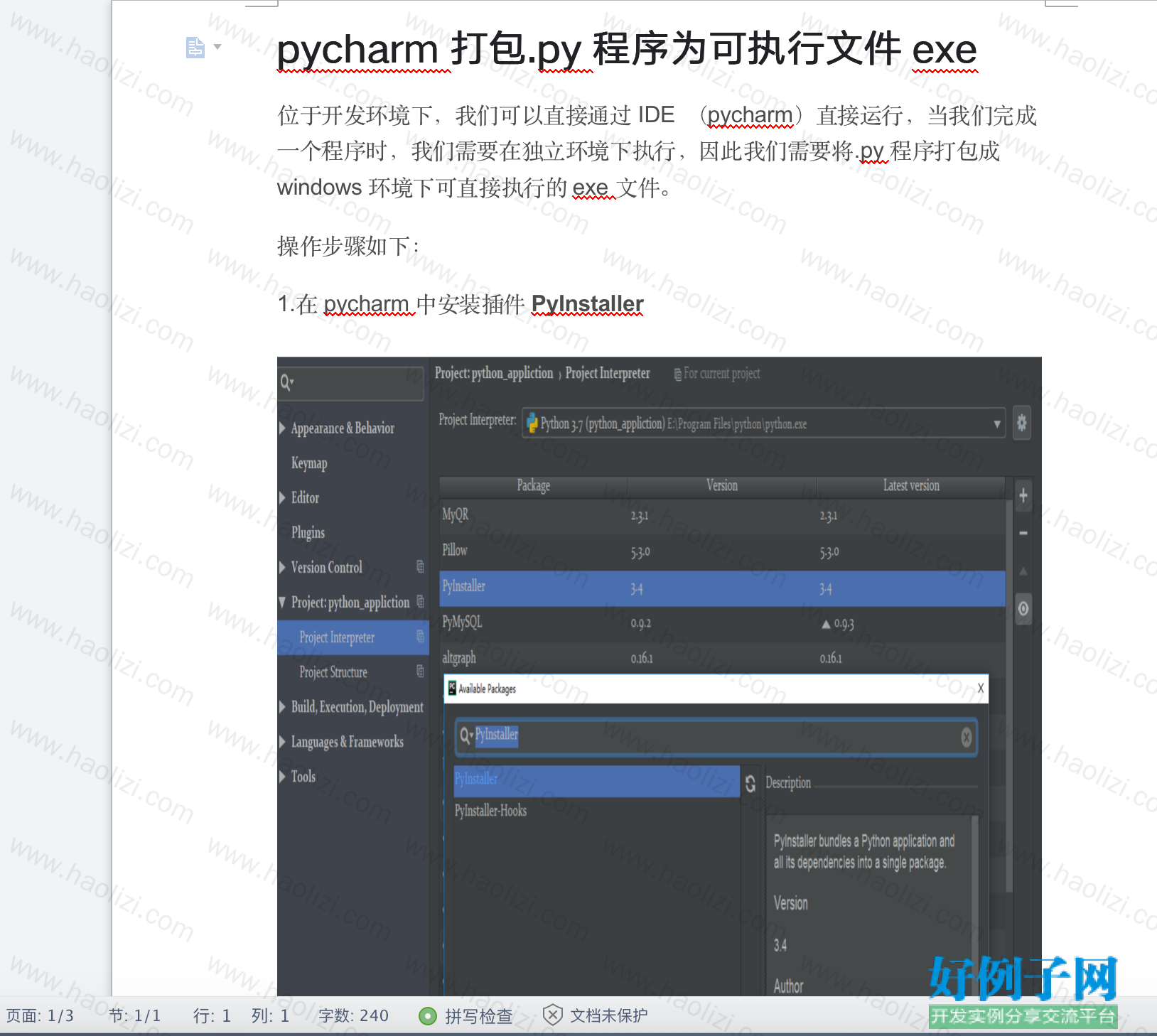Collapse the Project: python_appliction tree arrow
Screen dimensions: 1157x1036
tap(283, 603)
